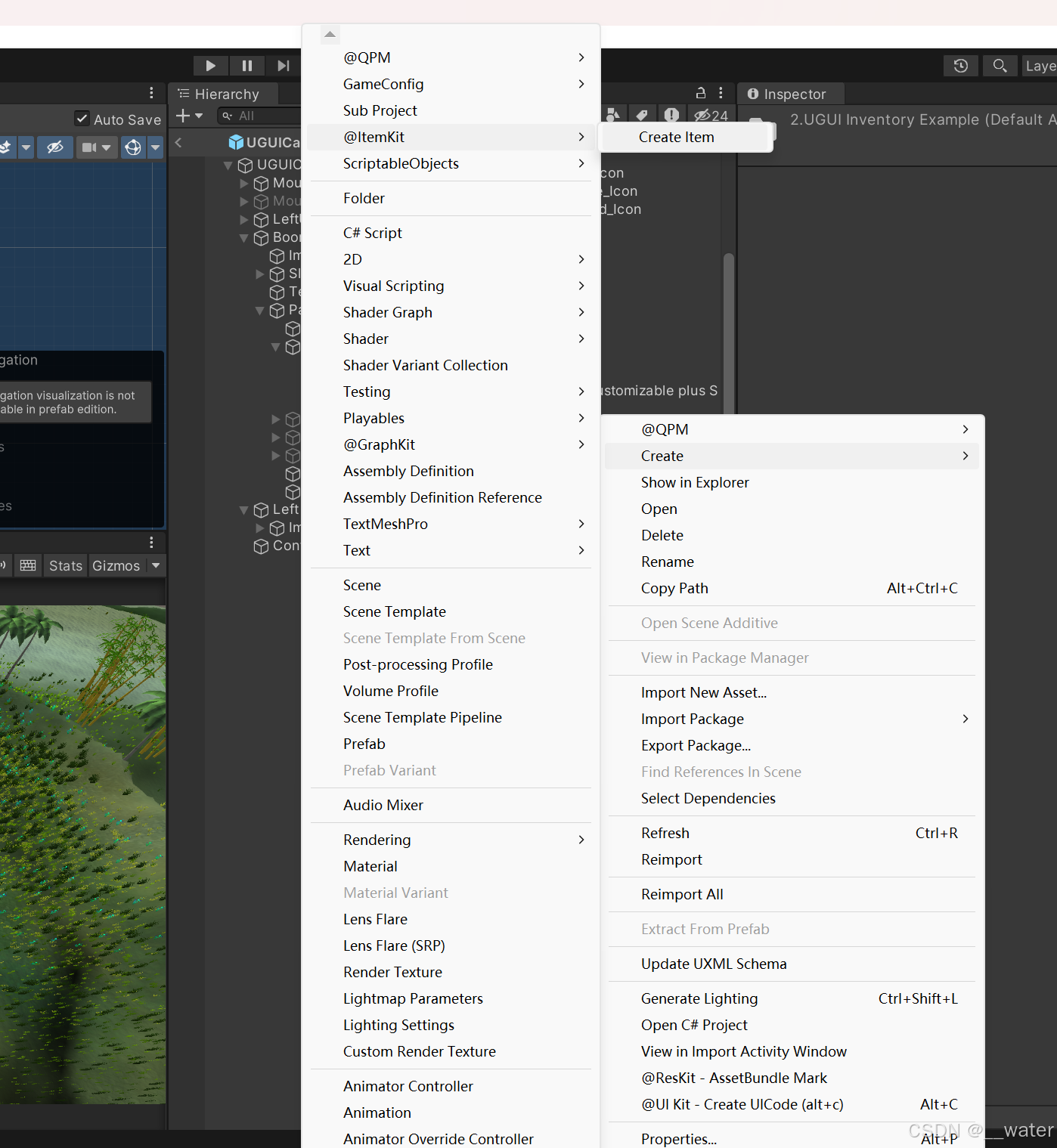
Task: Open the global Search magnifier icon
Action: (1000, 66)
